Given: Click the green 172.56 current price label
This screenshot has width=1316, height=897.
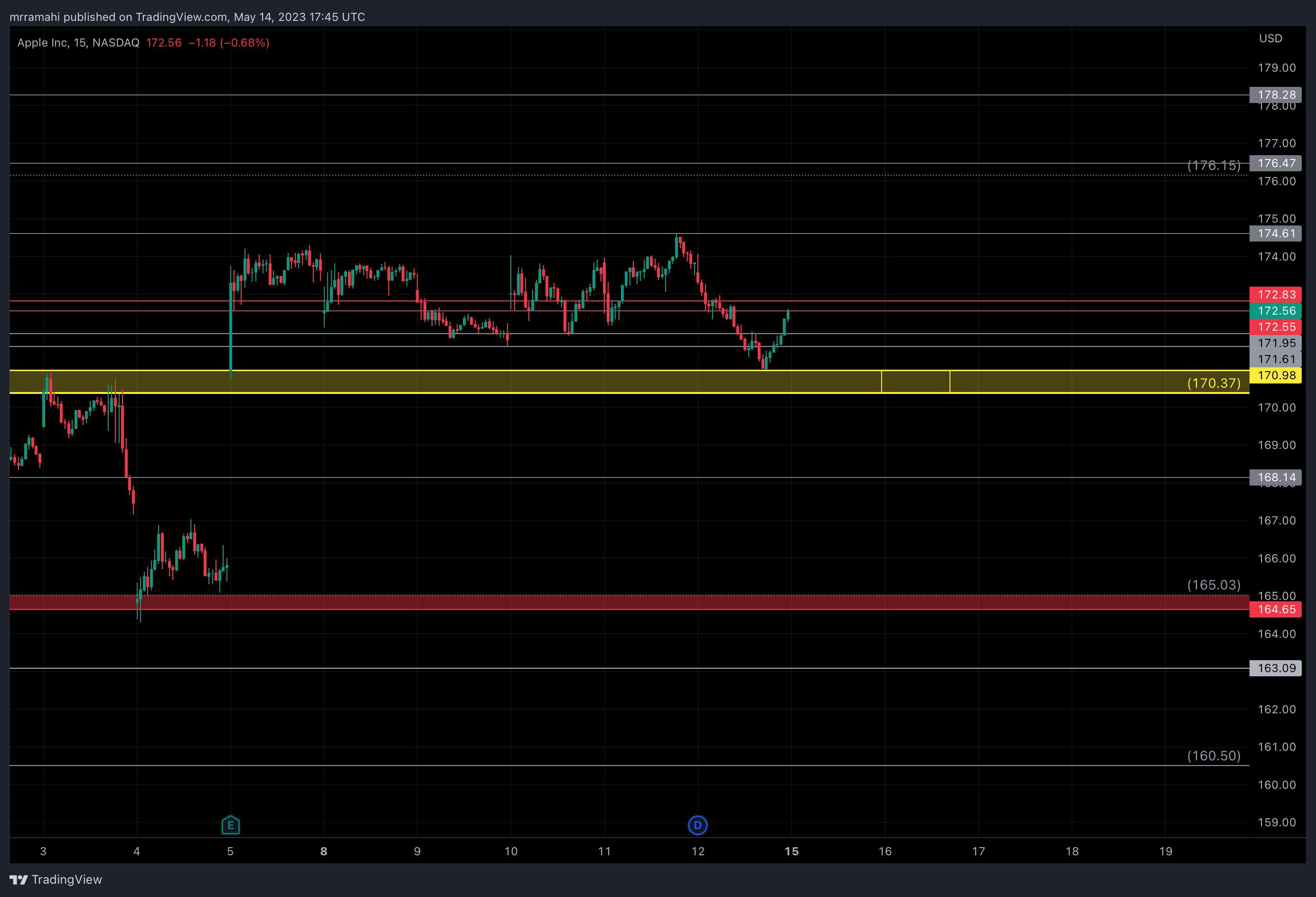Looking at the screenshot, I should tap(1275, 311).
